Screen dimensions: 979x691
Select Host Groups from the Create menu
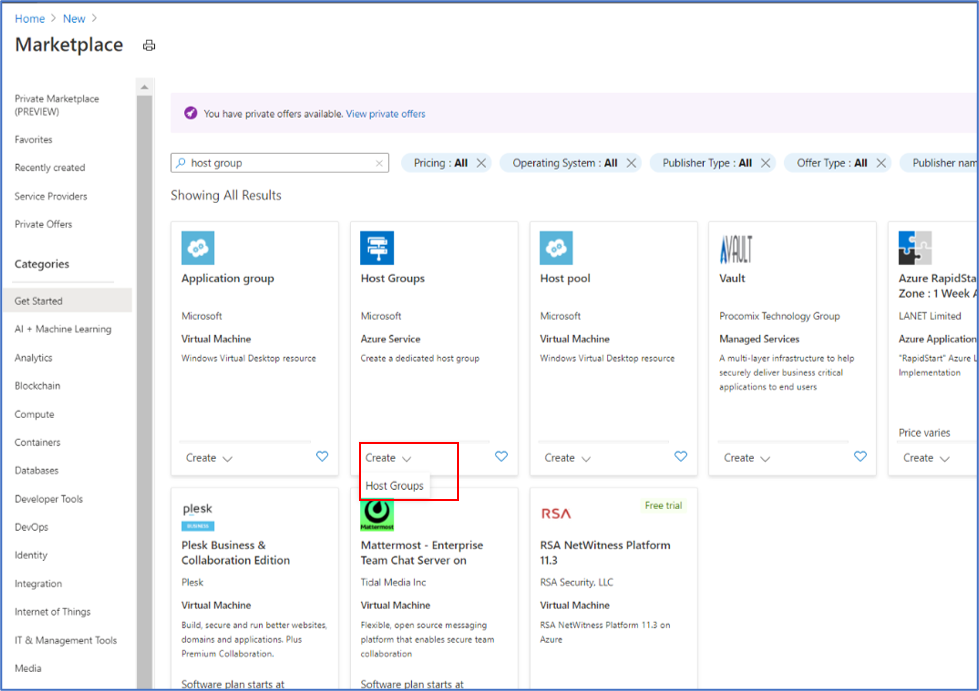395,486
